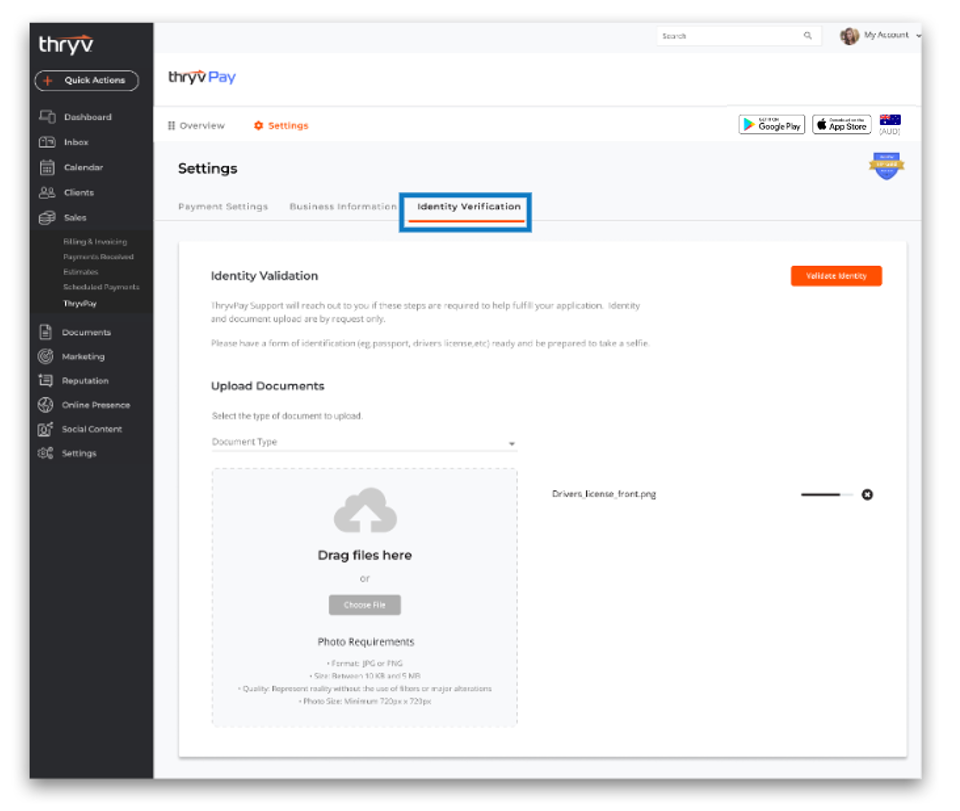
Task: Open the Settings tab in ThryvPay
Action: click(281, 125)
